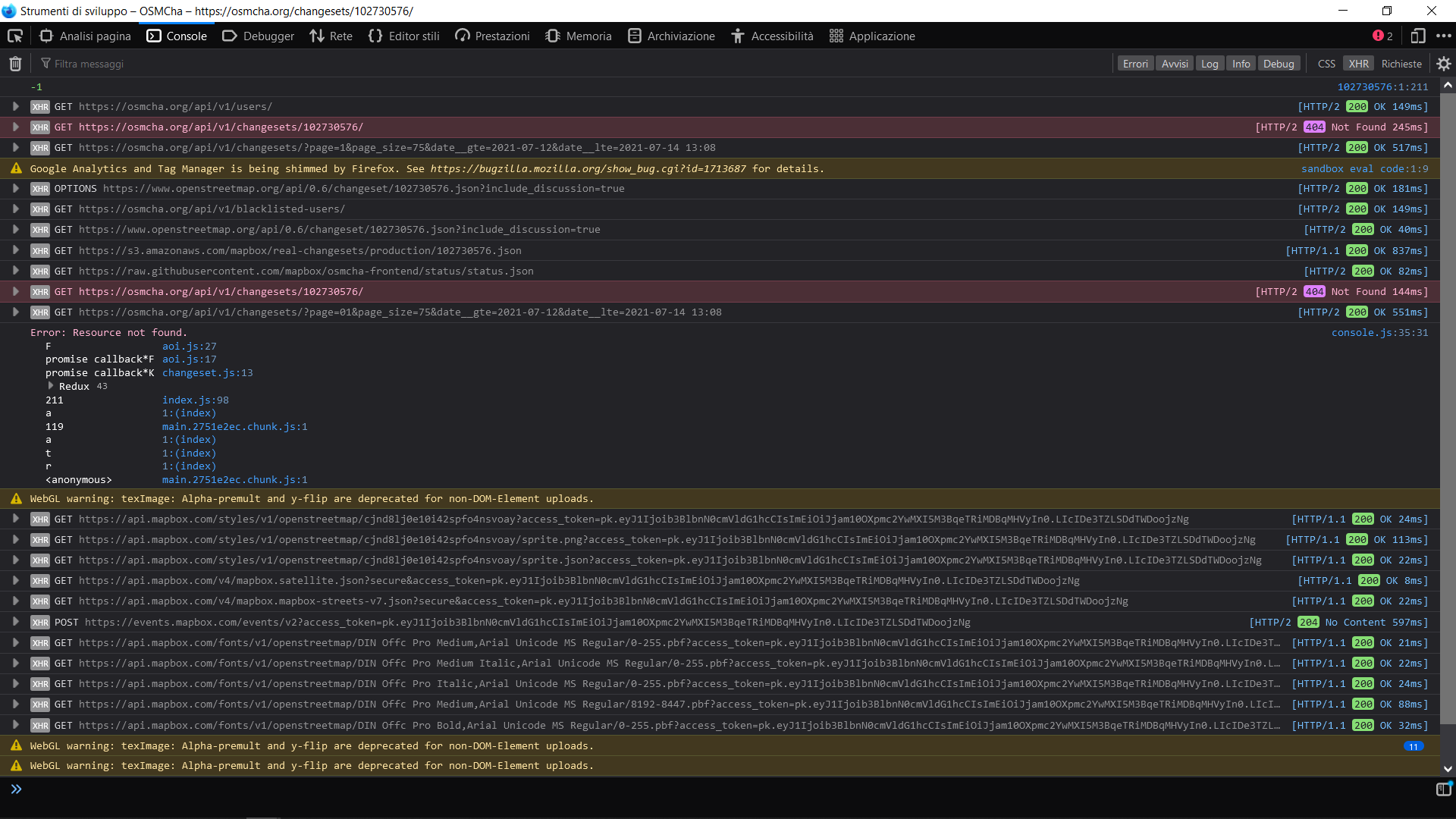The width and height of the screenshot is (1456, 819).
Task: Enable the Debug message filter
Action: coord(1279,63)
